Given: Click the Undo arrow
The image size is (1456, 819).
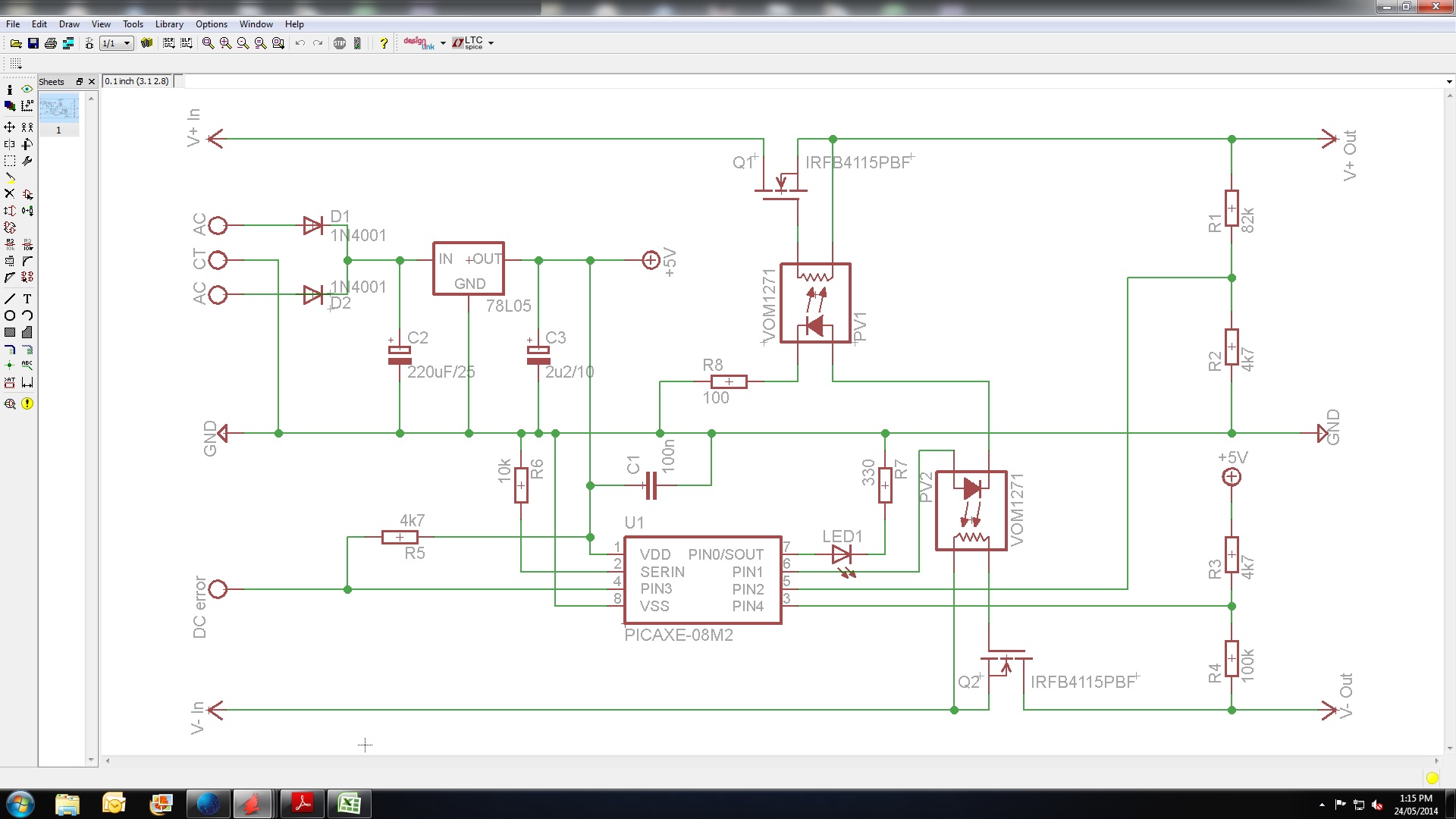Looking at the screenshot, I should (300, 43).
